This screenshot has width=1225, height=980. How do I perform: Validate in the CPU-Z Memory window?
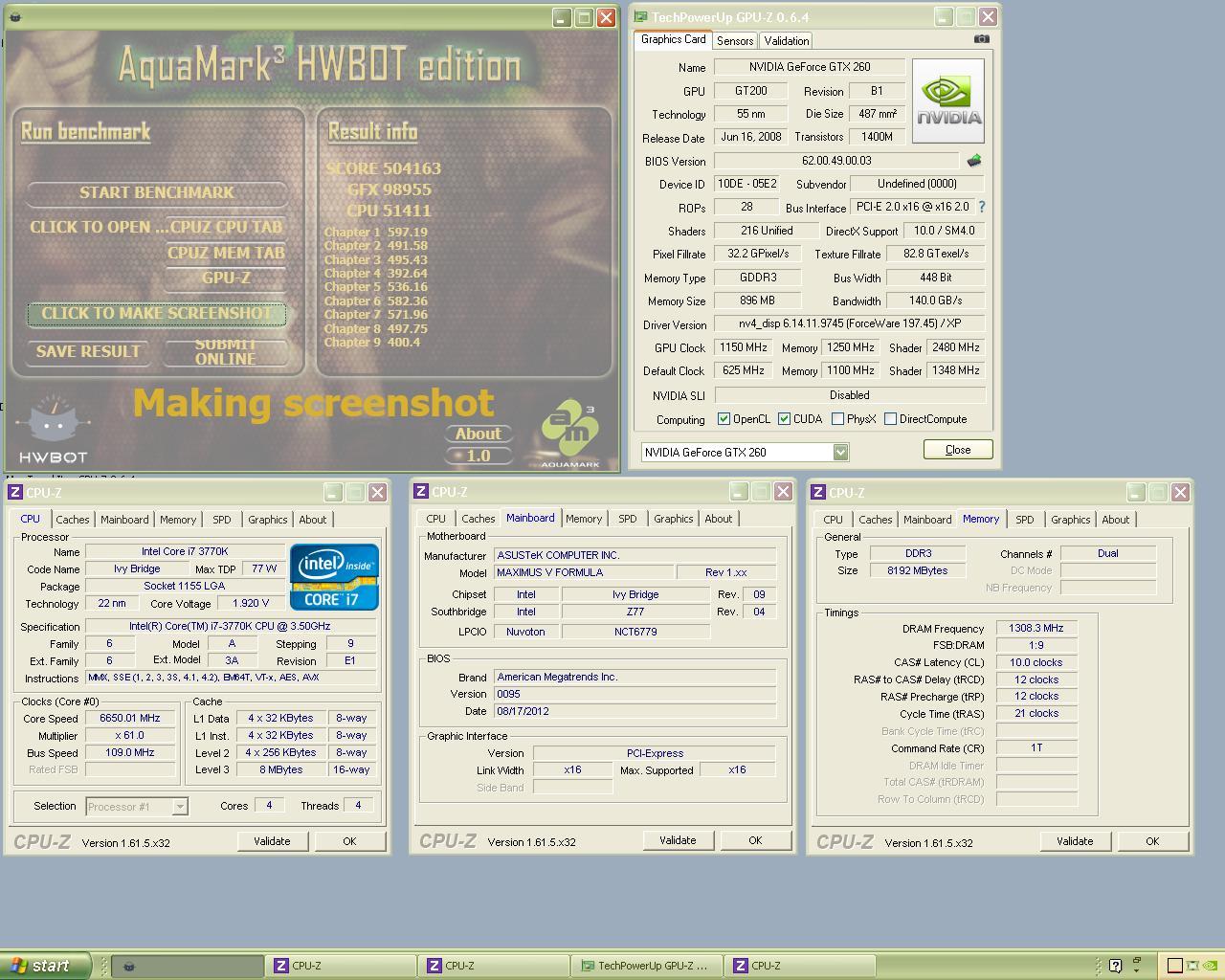coord(1075,841)
